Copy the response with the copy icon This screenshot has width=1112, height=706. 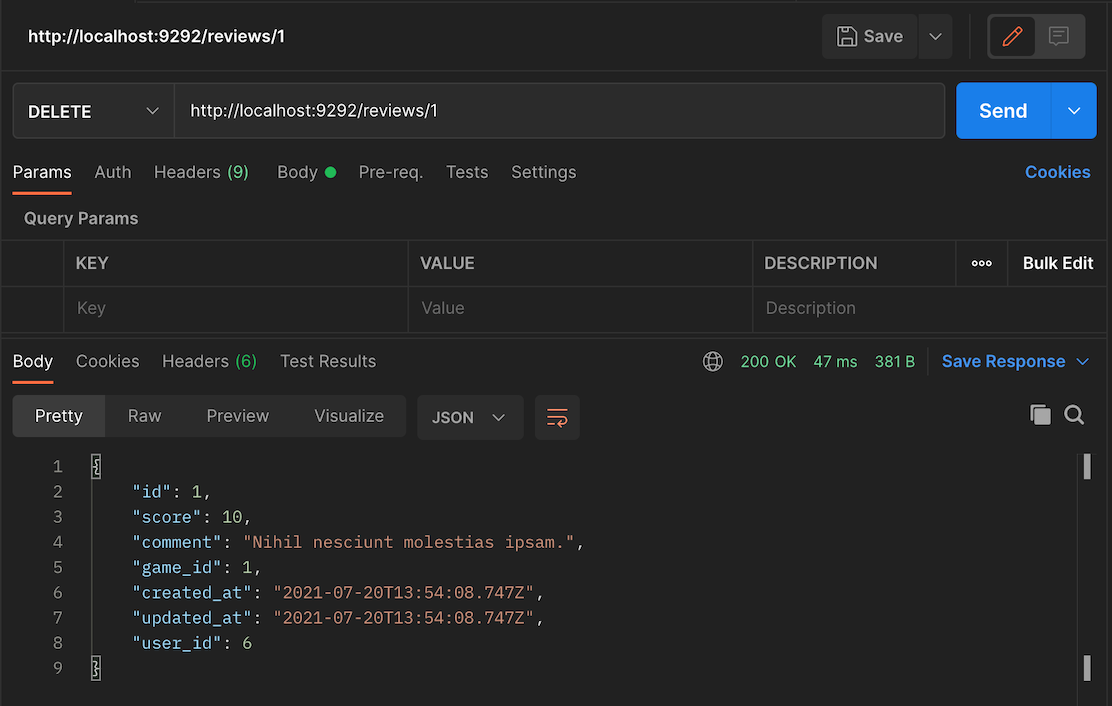1040,415
